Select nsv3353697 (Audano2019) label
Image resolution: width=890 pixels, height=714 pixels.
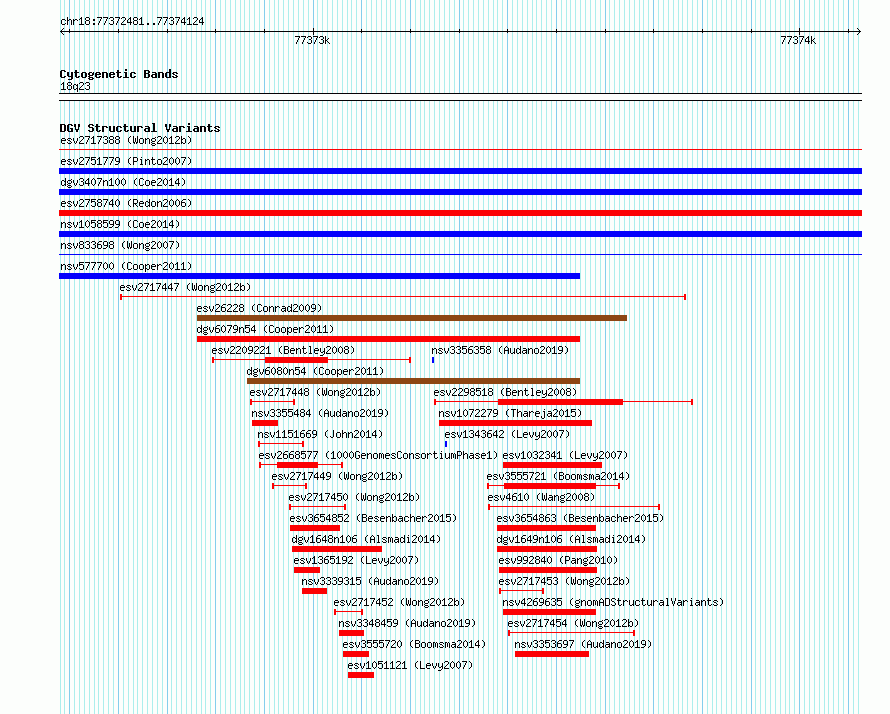(583, 644)
